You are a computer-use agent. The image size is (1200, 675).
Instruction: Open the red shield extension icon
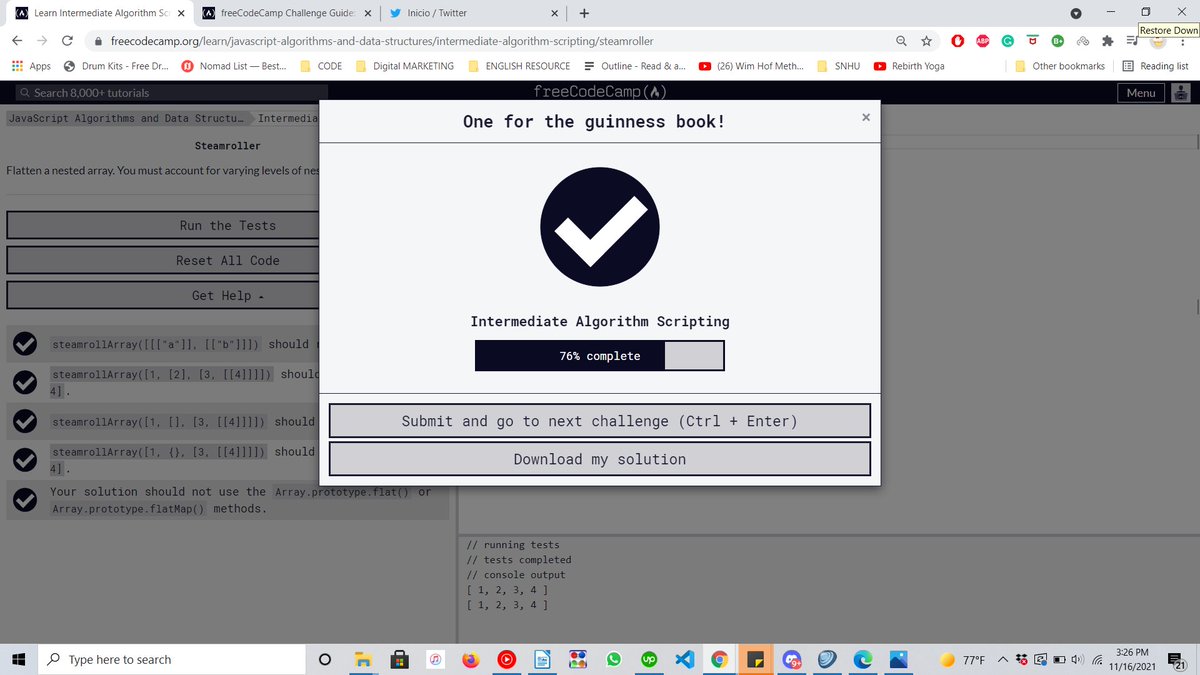(1032, 41)
